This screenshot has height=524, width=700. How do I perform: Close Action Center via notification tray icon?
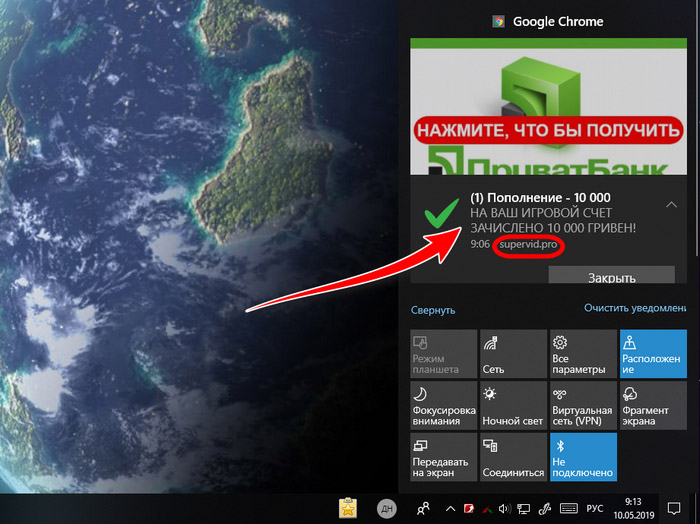pos(674,508)
